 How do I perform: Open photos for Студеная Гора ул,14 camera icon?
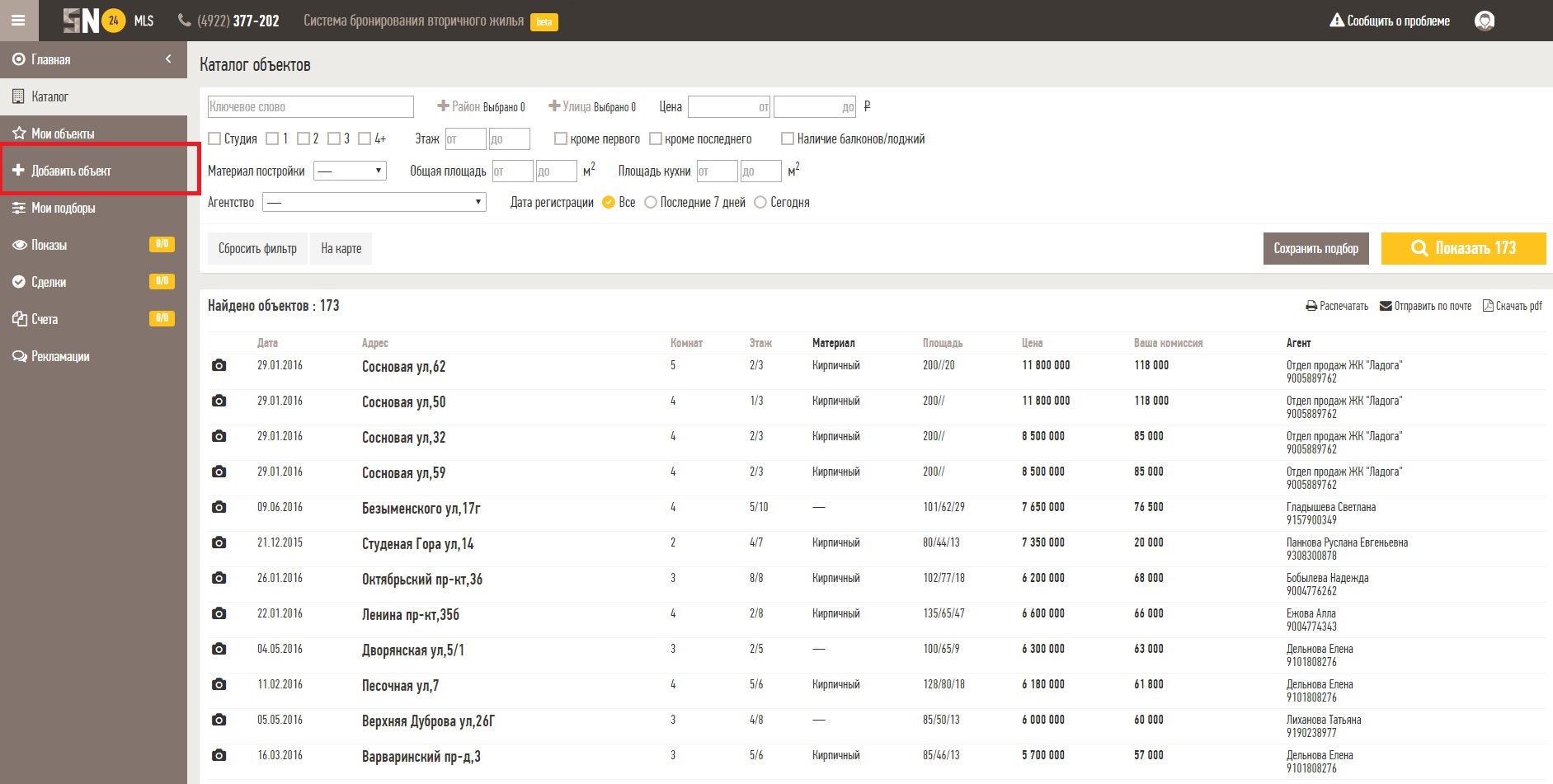point(219,542)
